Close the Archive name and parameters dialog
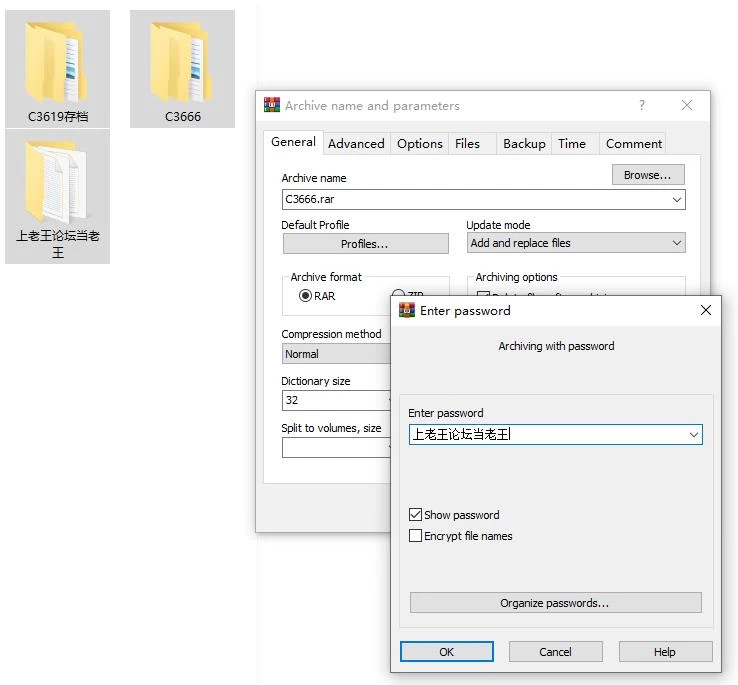The height and width of the screenshot is (685, 738). [x=687, y=105]
